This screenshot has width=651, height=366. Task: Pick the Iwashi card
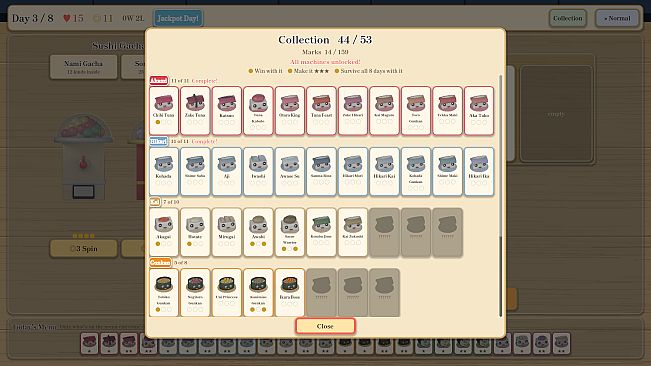click(x=258, y=171)
